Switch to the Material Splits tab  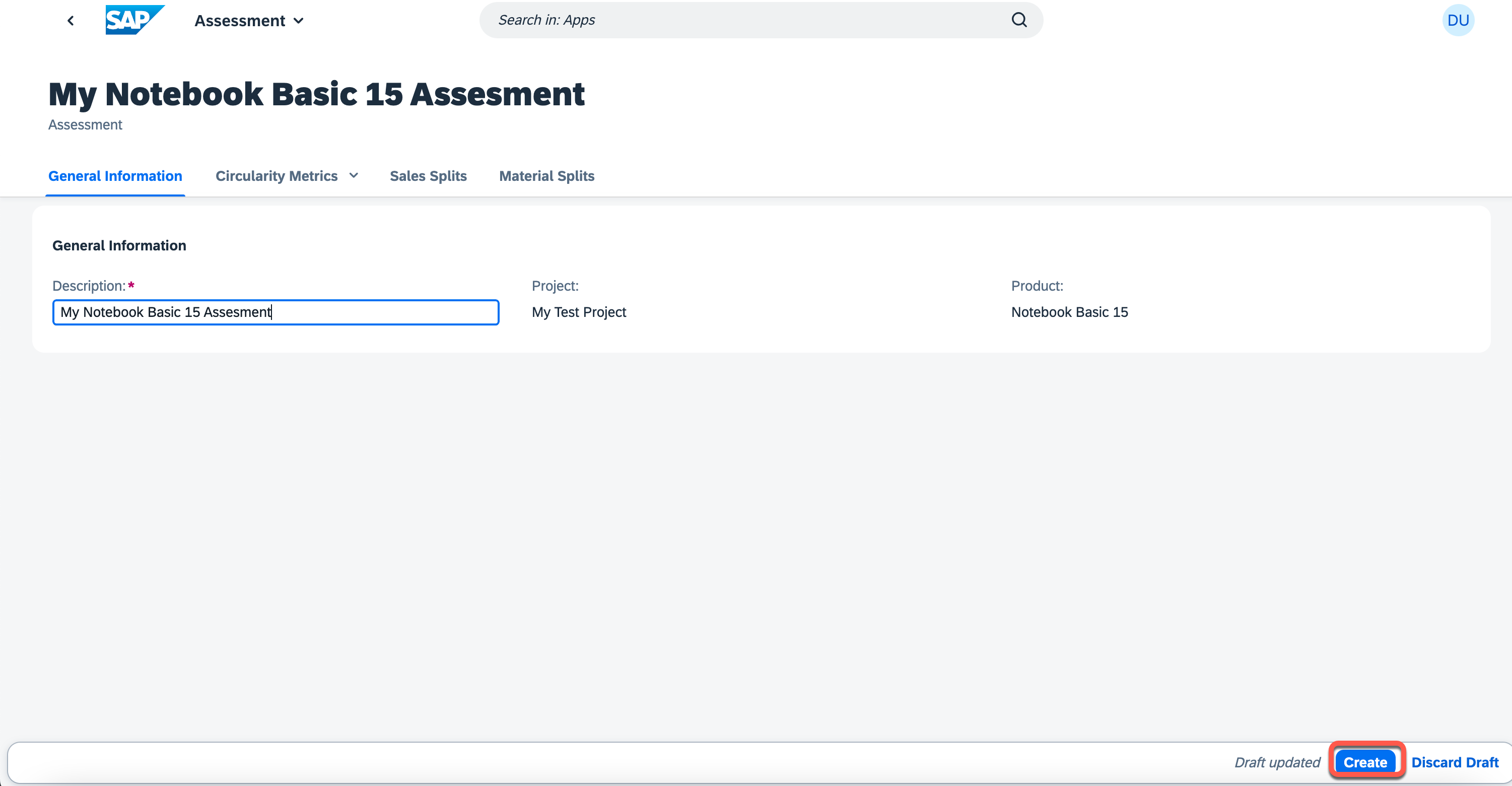[x=546, y=175]
